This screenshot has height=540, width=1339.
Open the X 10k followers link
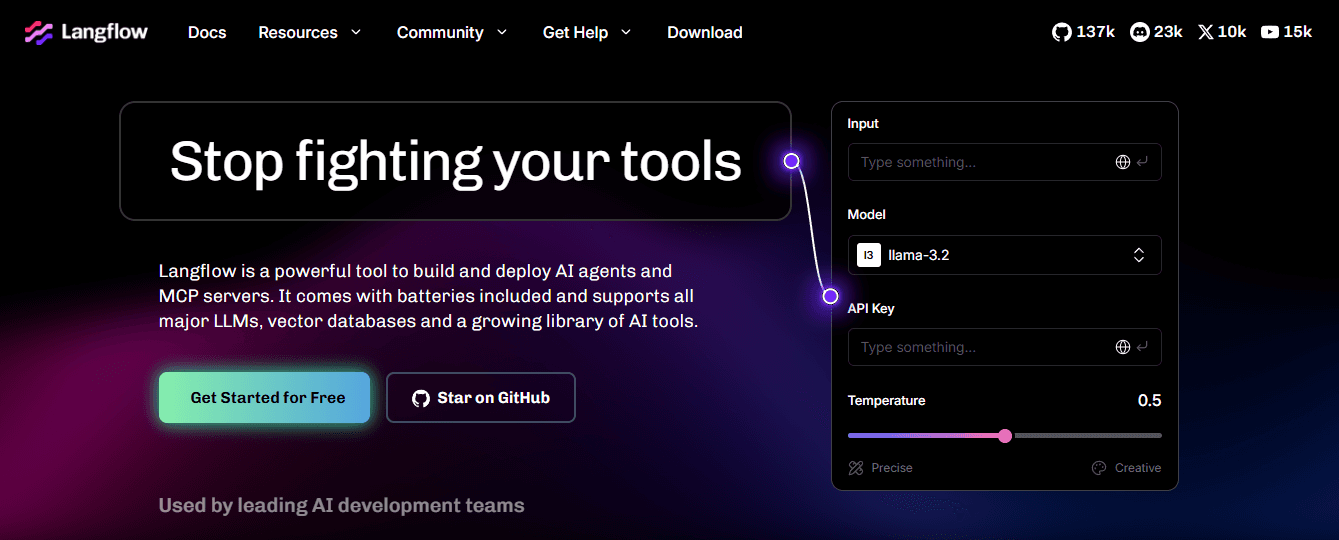(x=1222, y=32)
